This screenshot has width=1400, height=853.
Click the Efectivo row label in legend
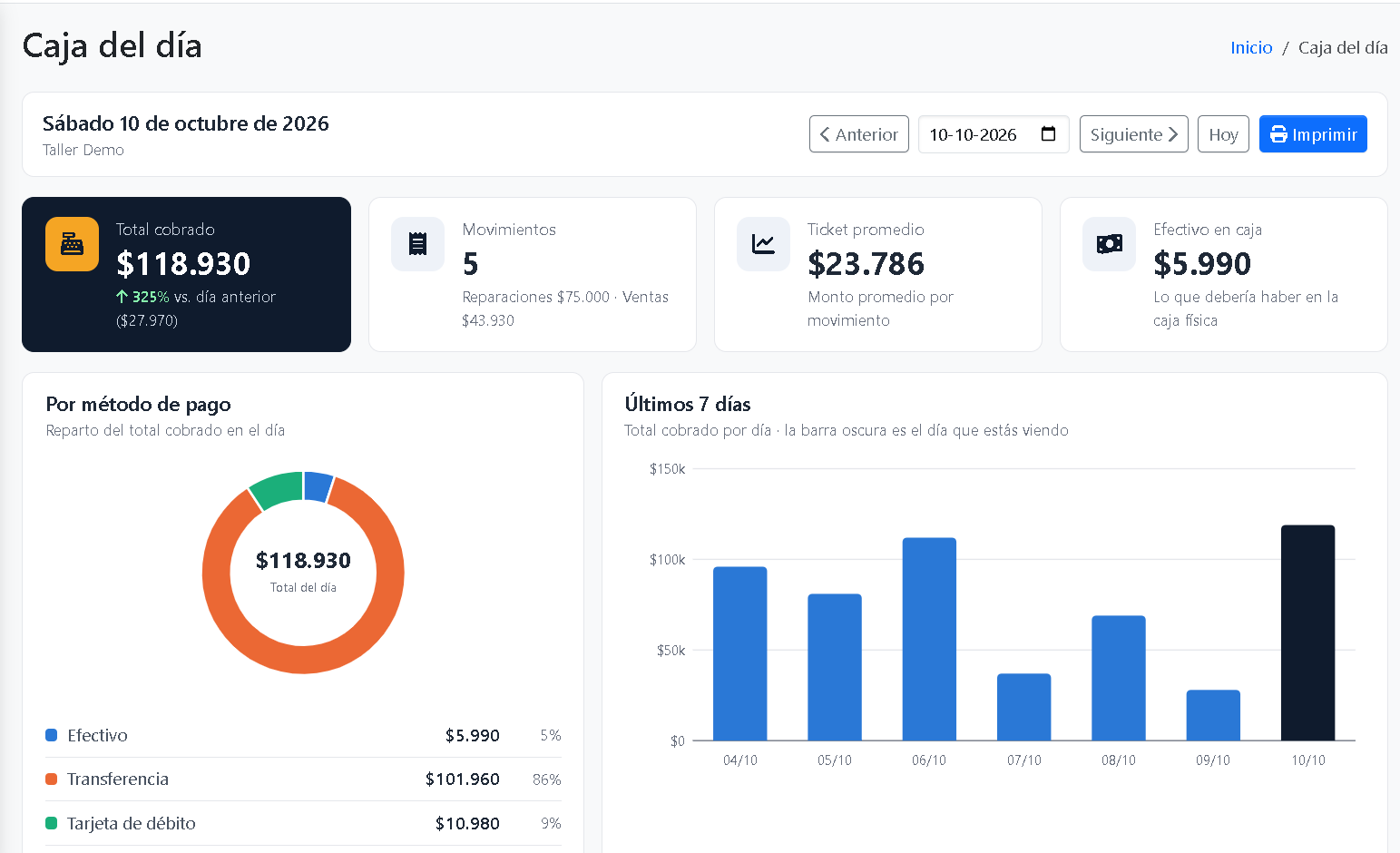coord(97,735)
